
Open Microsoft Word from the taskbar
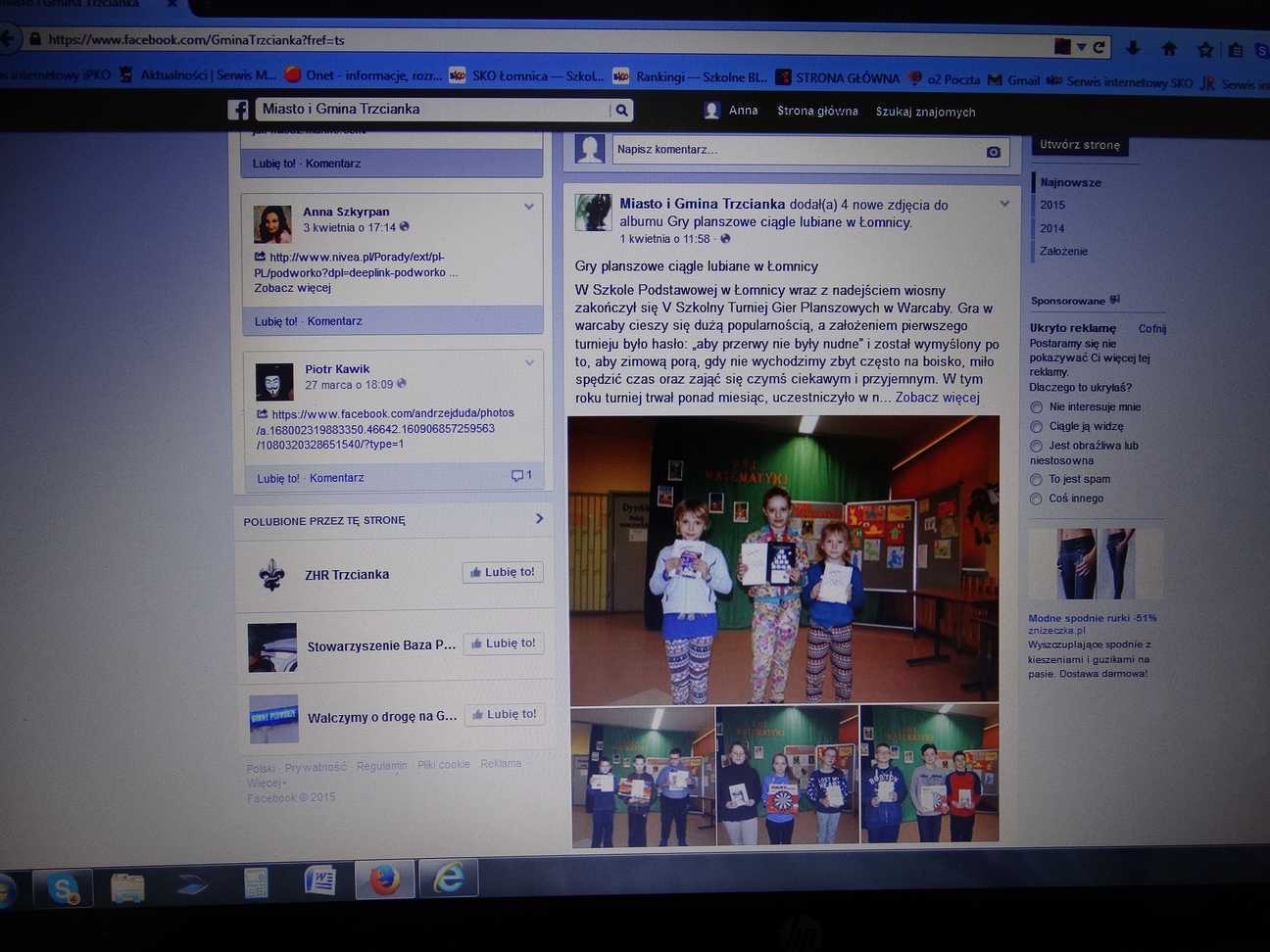(x=319, y=881)
